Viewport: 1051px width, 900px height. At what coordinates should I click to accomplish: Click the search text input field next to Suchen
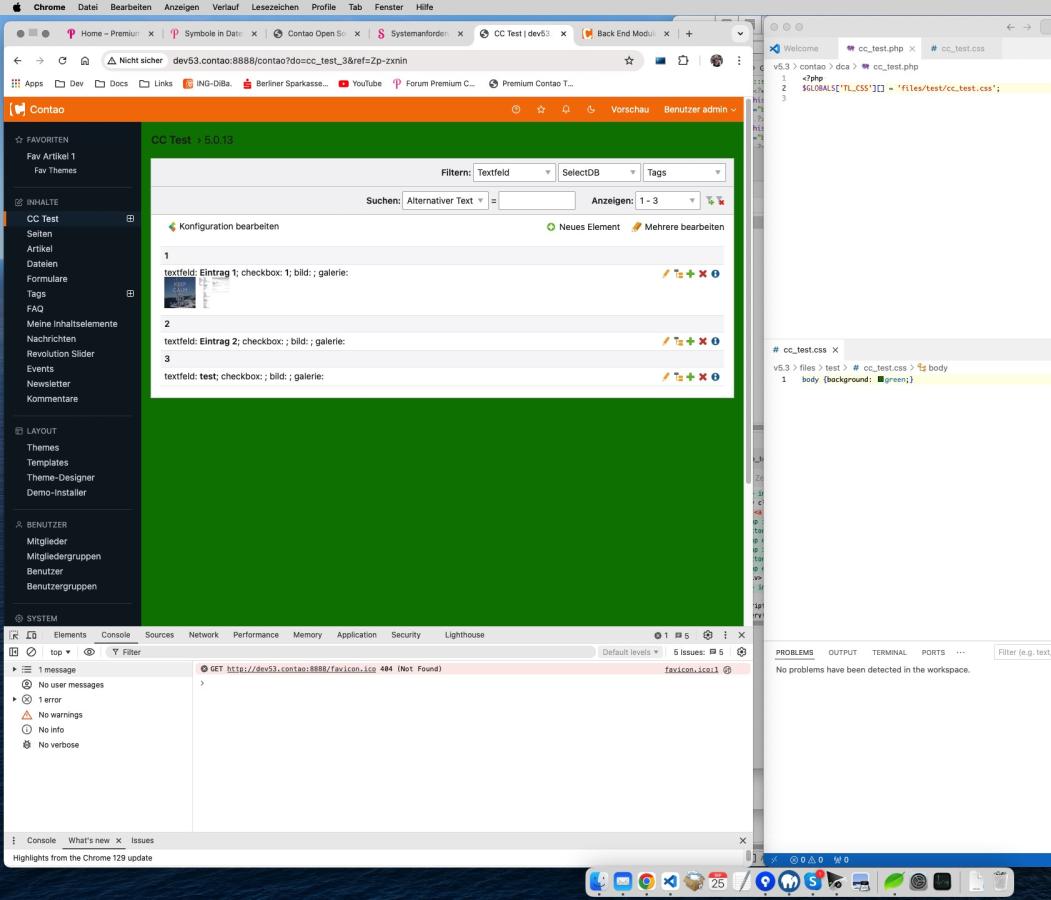(x=536, y=201)
